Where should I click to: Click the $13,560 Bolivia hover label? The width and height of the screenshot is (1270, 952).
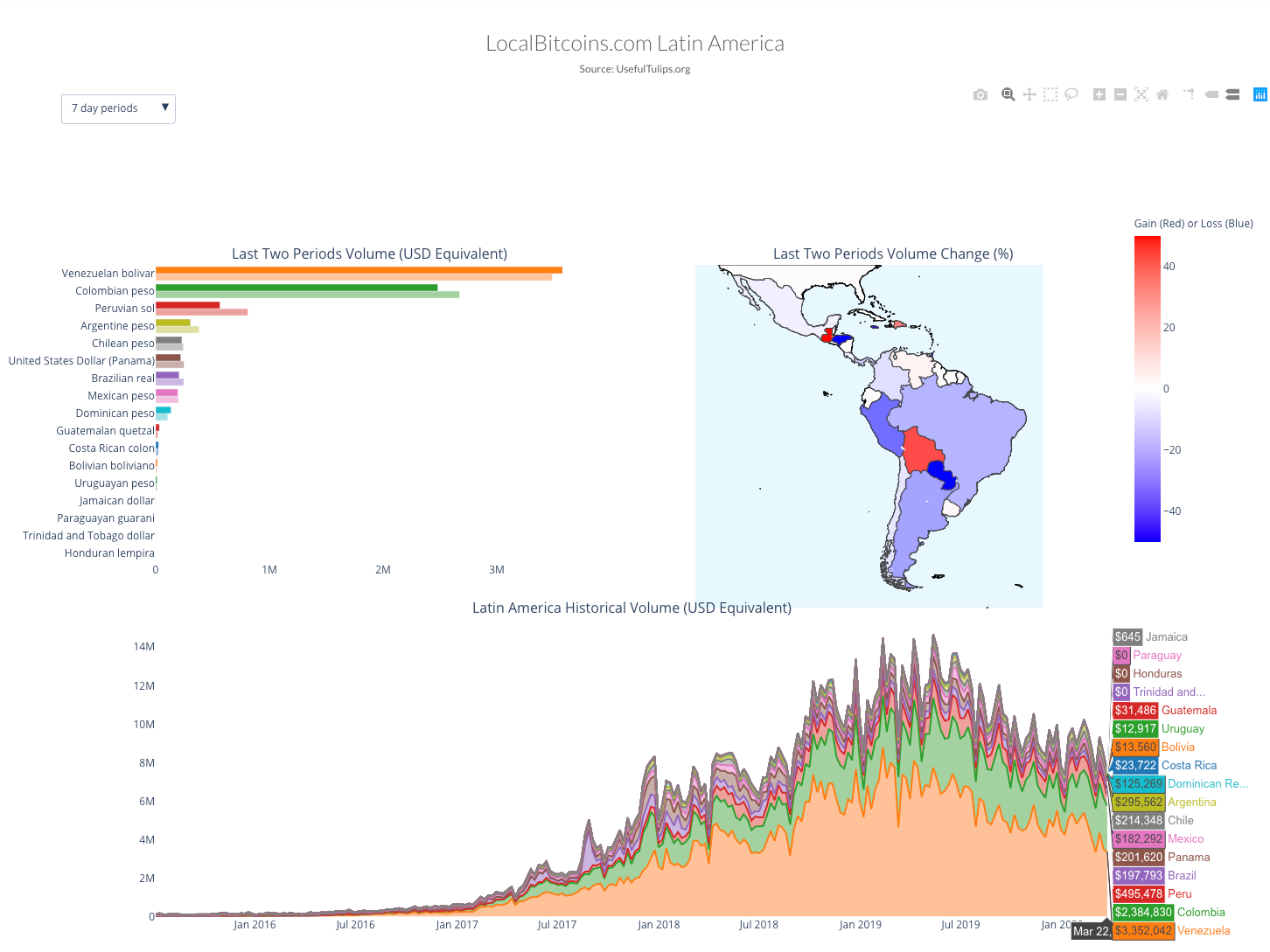pyautogui.click(x=1154, y=747)
